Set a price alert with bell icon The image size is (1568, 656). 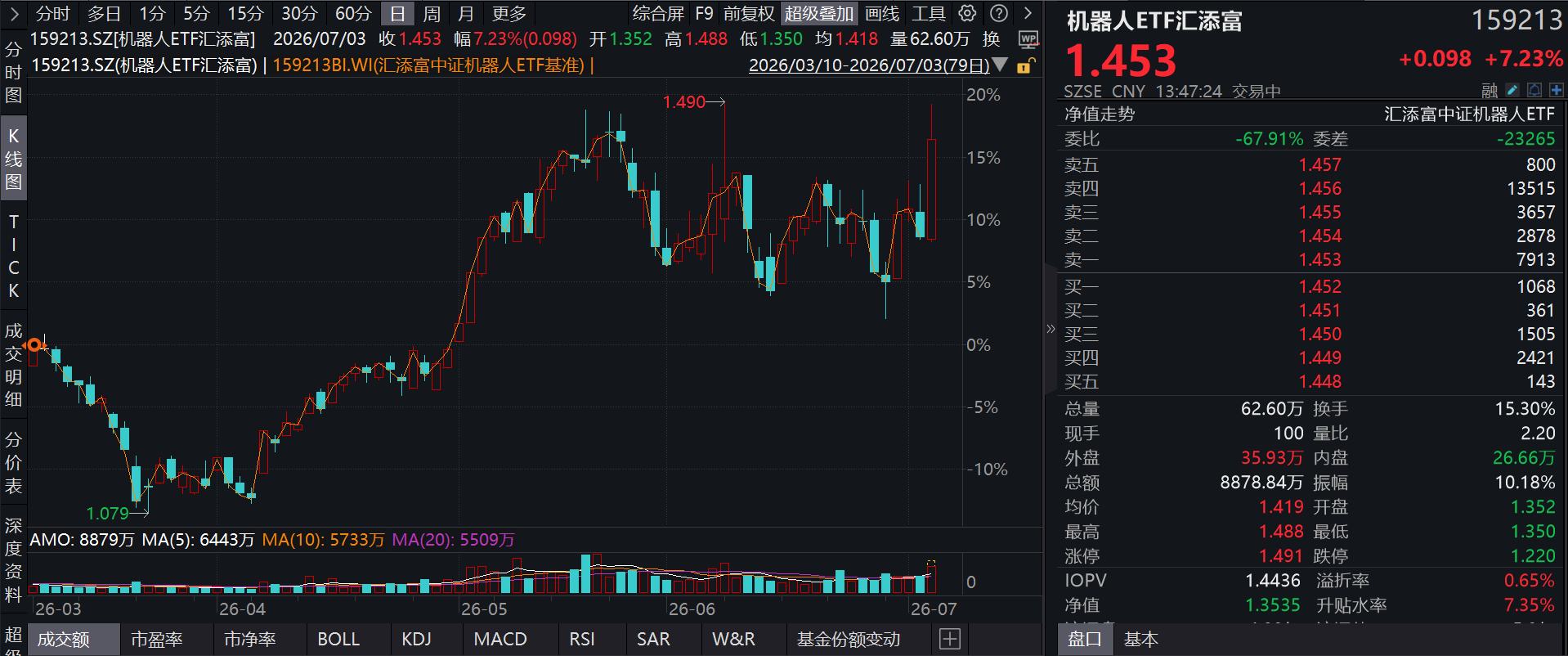point(1534,90)
